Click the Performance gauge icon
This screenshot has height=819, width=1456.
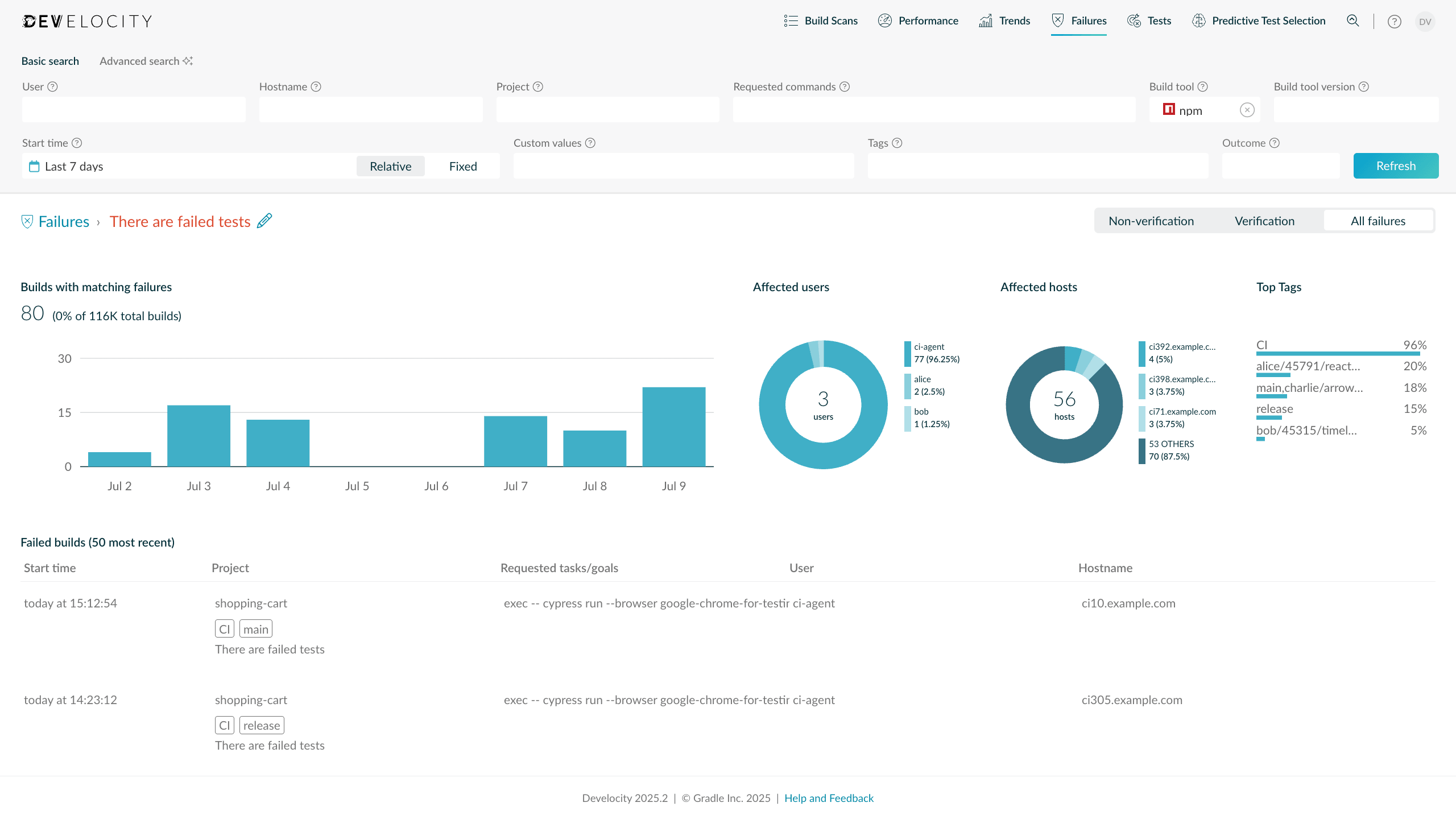pyautogui.click(x=885, y=20)
